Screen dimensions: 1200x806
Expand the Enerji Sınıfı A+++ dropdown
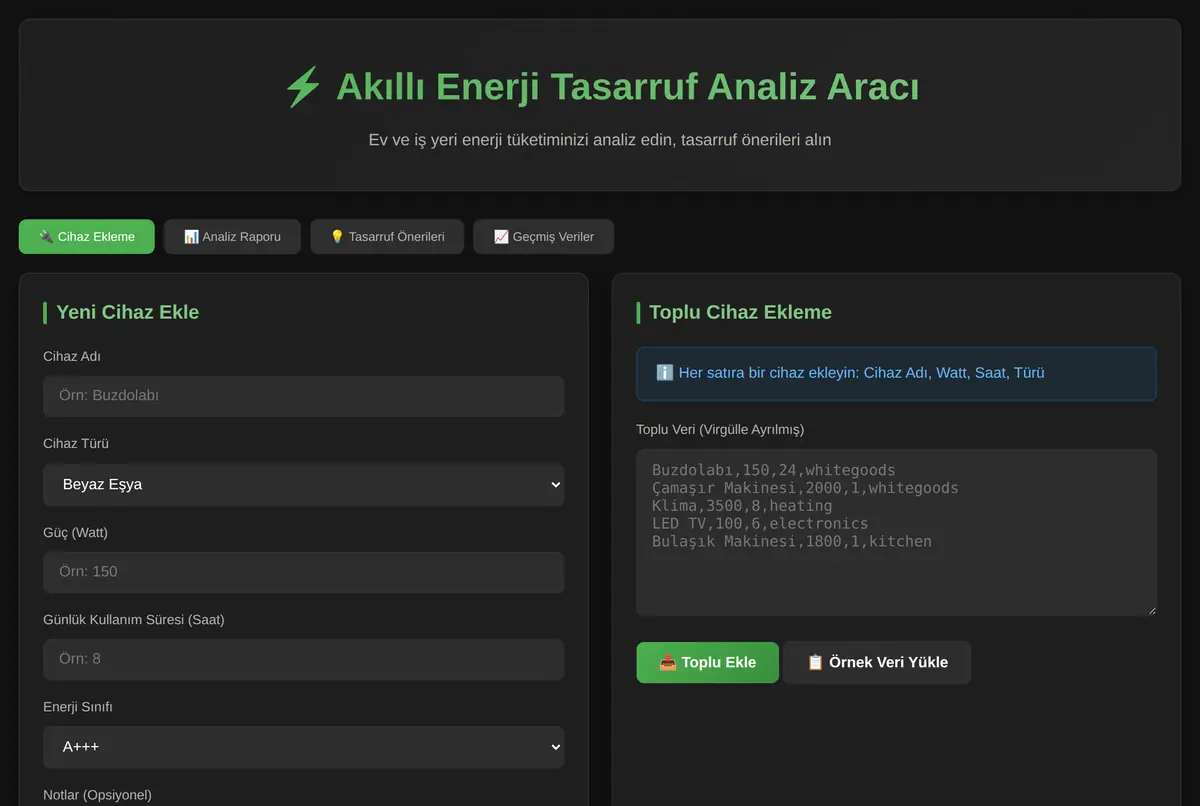coord(304,747)
